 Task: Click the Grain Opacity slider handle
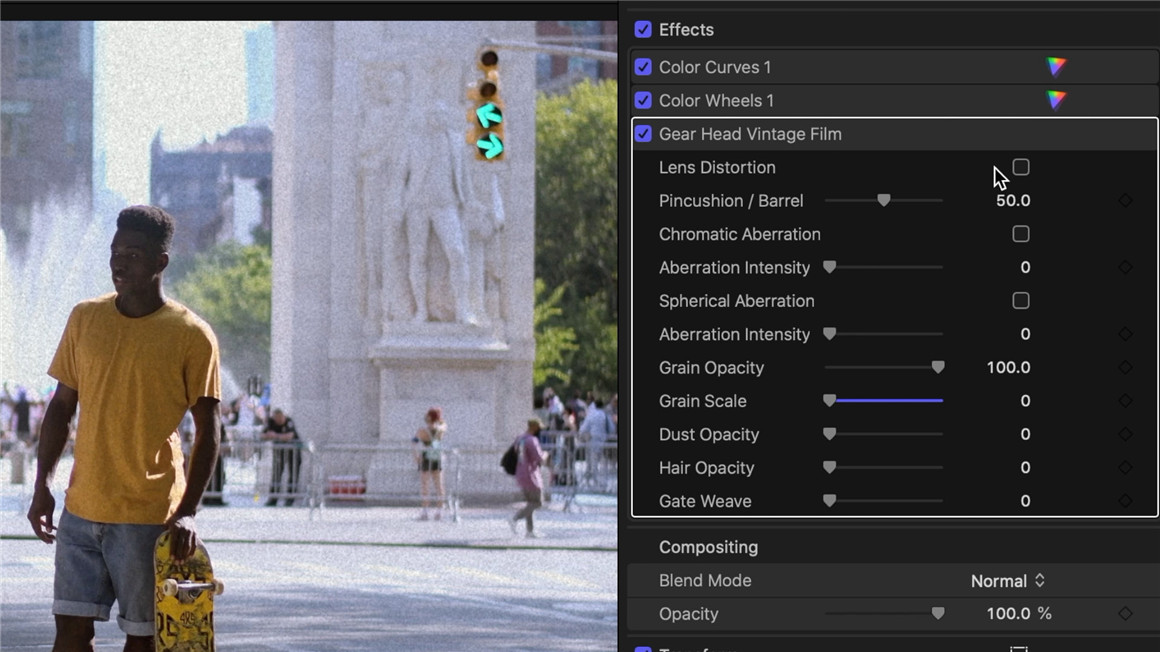click(x=938, y=368)
